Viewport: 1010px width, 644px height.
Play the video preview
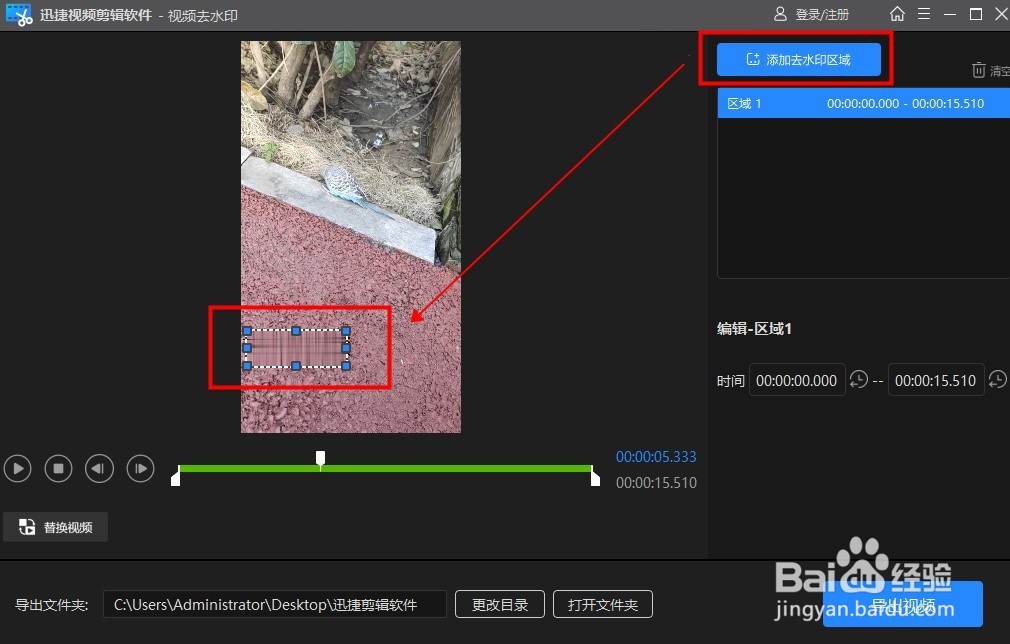(17, 468)
